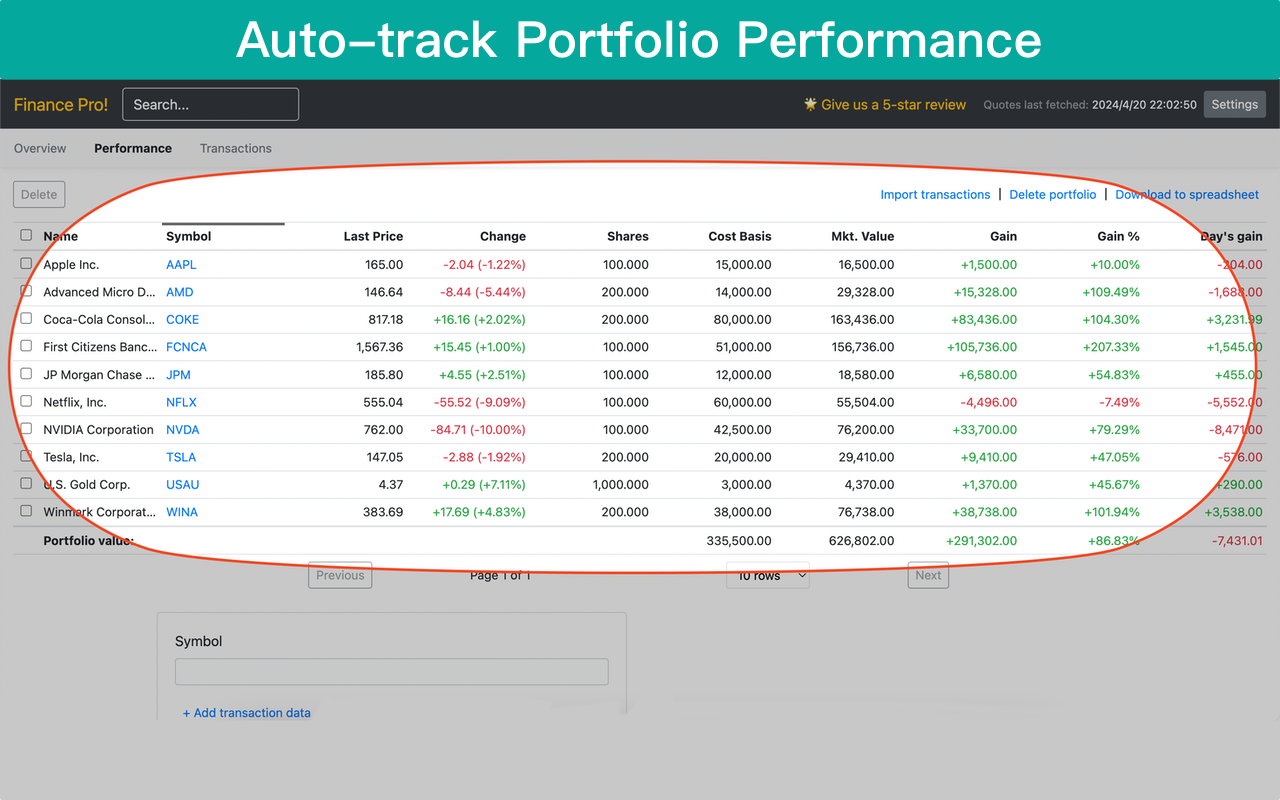
Task: Open the USAU symbol link
Action: pyautogui.click(x=183, y=485)
